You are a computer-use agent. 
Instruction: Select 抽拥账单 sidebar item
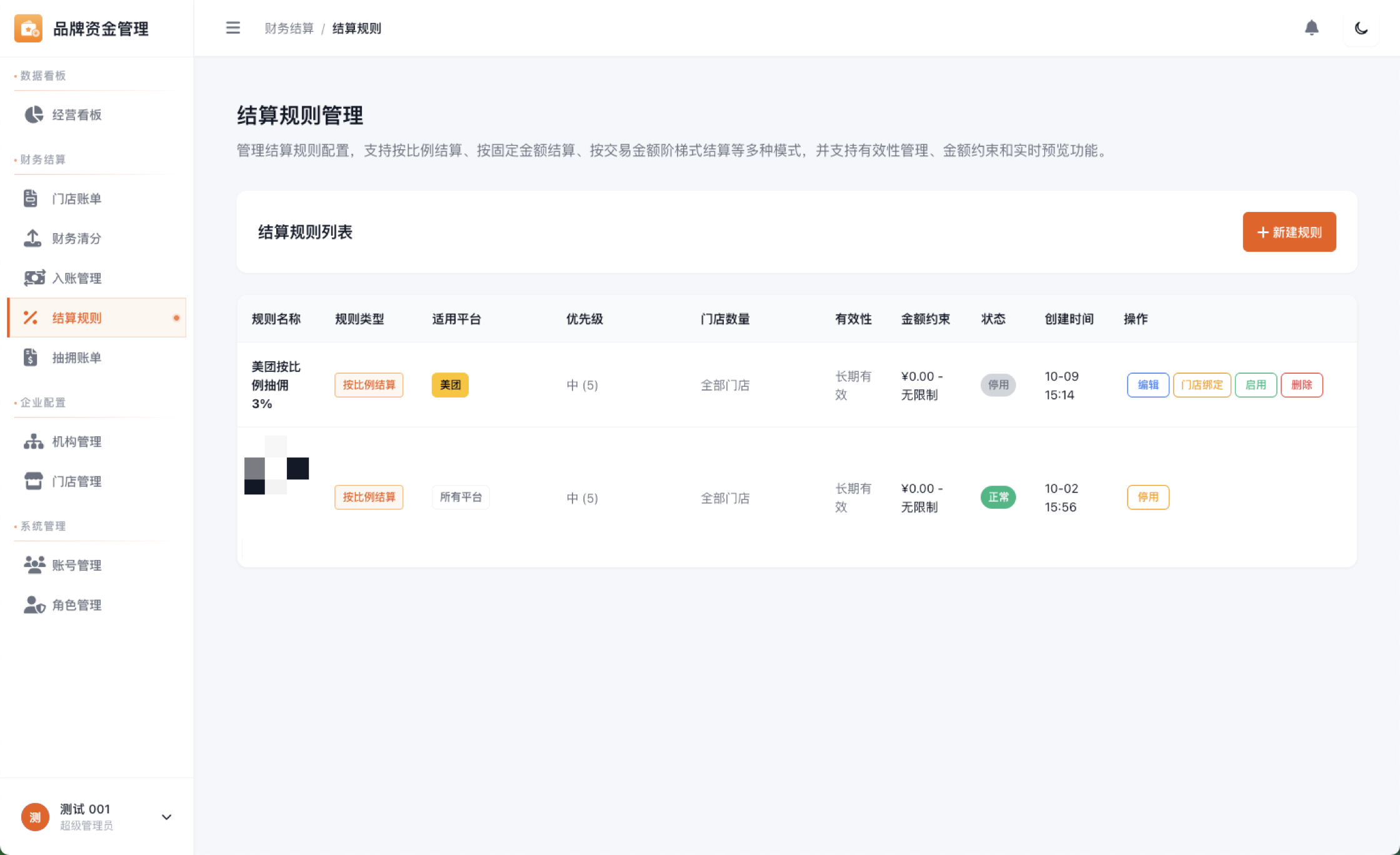tap(76, 357)
